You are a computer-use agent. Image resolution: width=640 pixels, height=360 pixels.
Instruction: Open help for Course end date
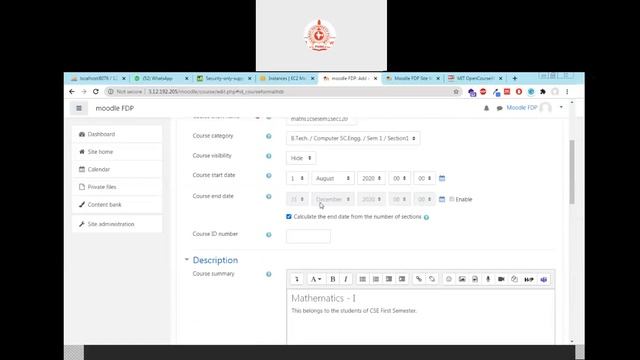269,196
